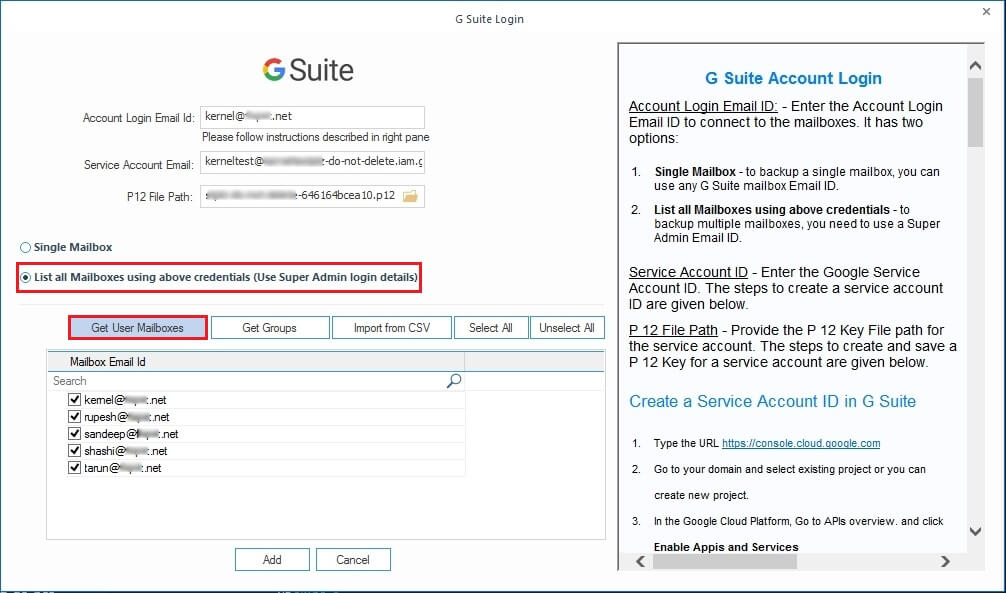Click the underlined Service Account ID text
Image resolution: width=1006 pixels, height=593 pixels.
coord(688,272)
